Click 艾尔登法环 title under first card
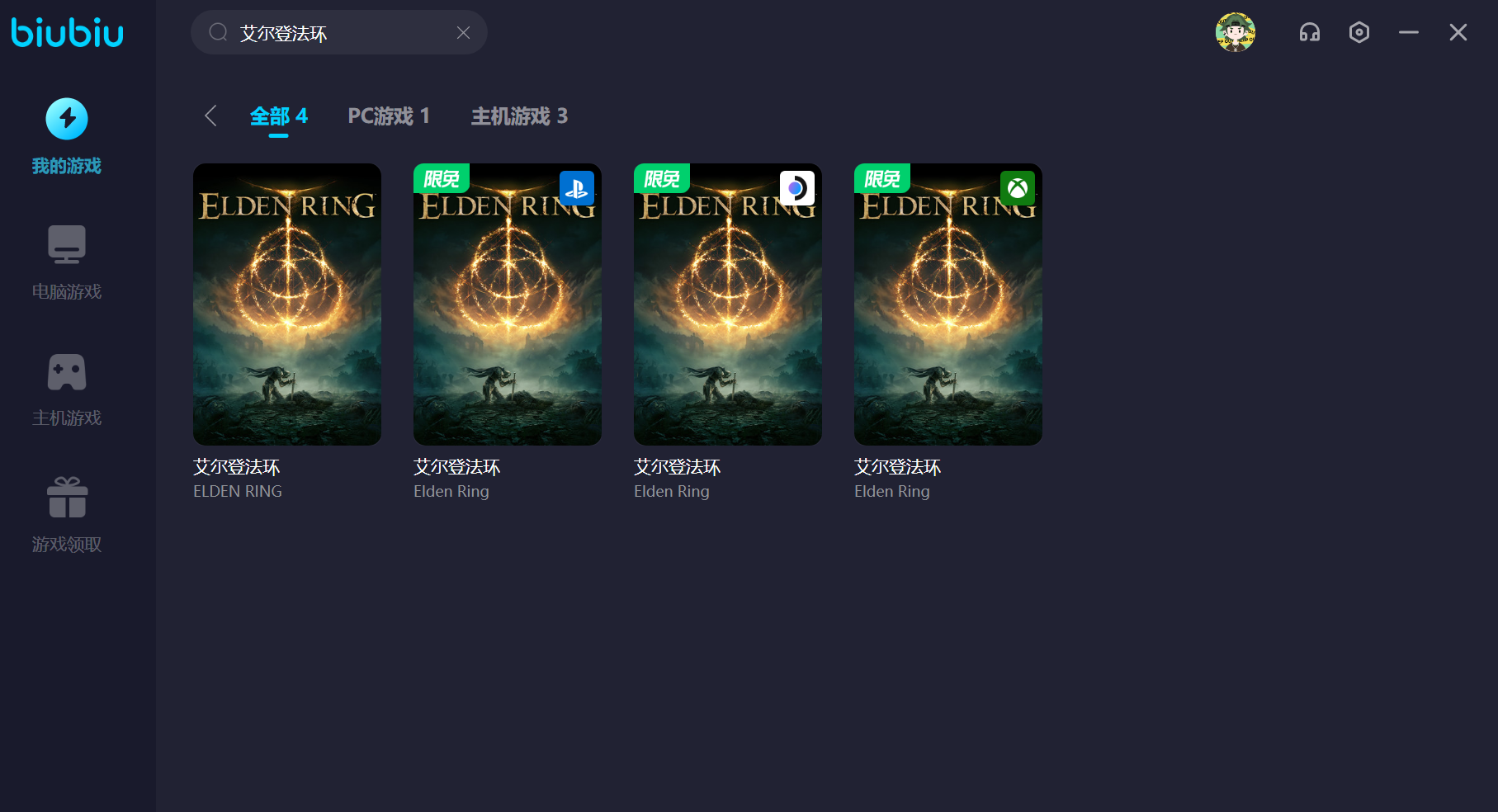This screenshot has height=812, width=1498. 237,467
